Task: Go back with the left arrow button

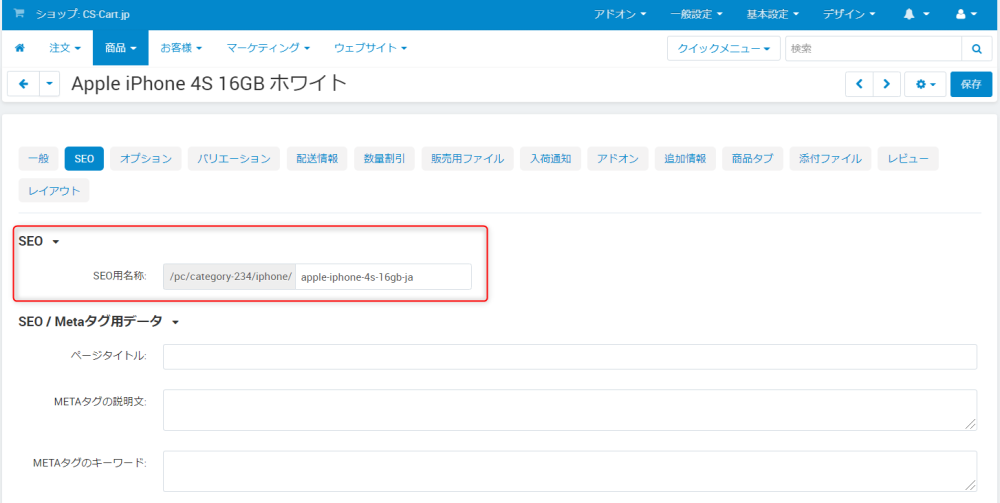Action: pos(24,84)
